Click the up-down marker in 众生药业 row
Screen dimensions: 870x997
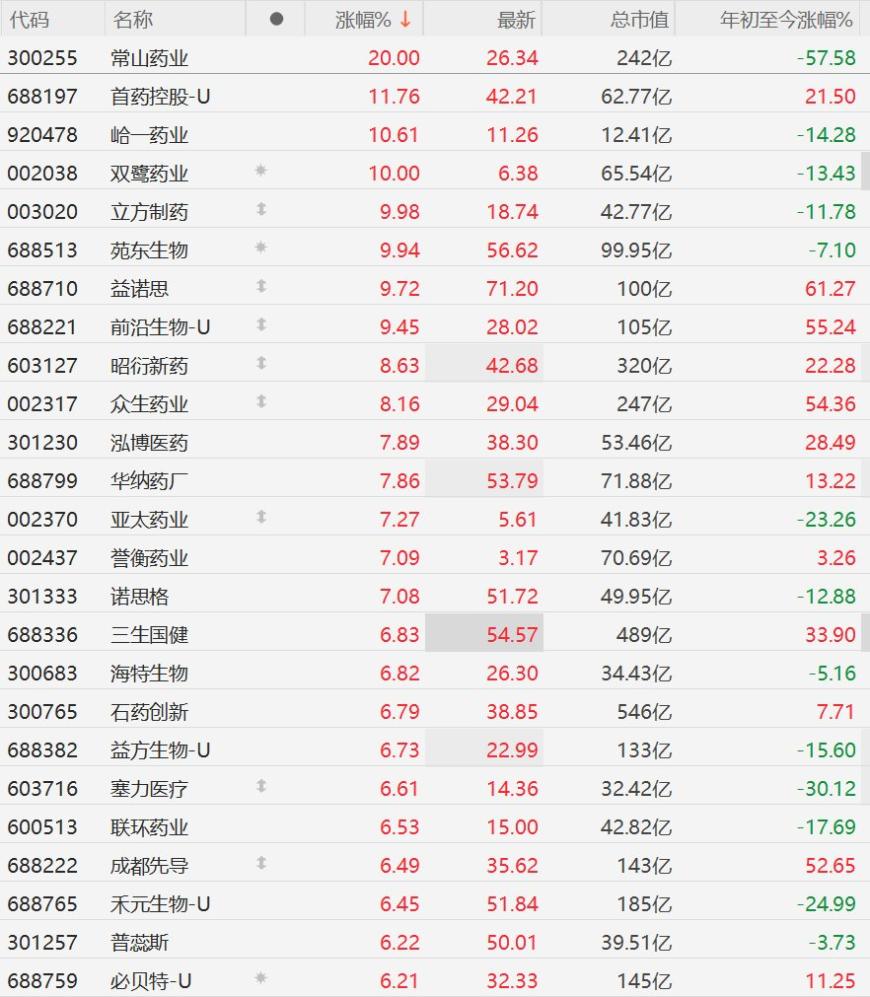coord(261,401)
